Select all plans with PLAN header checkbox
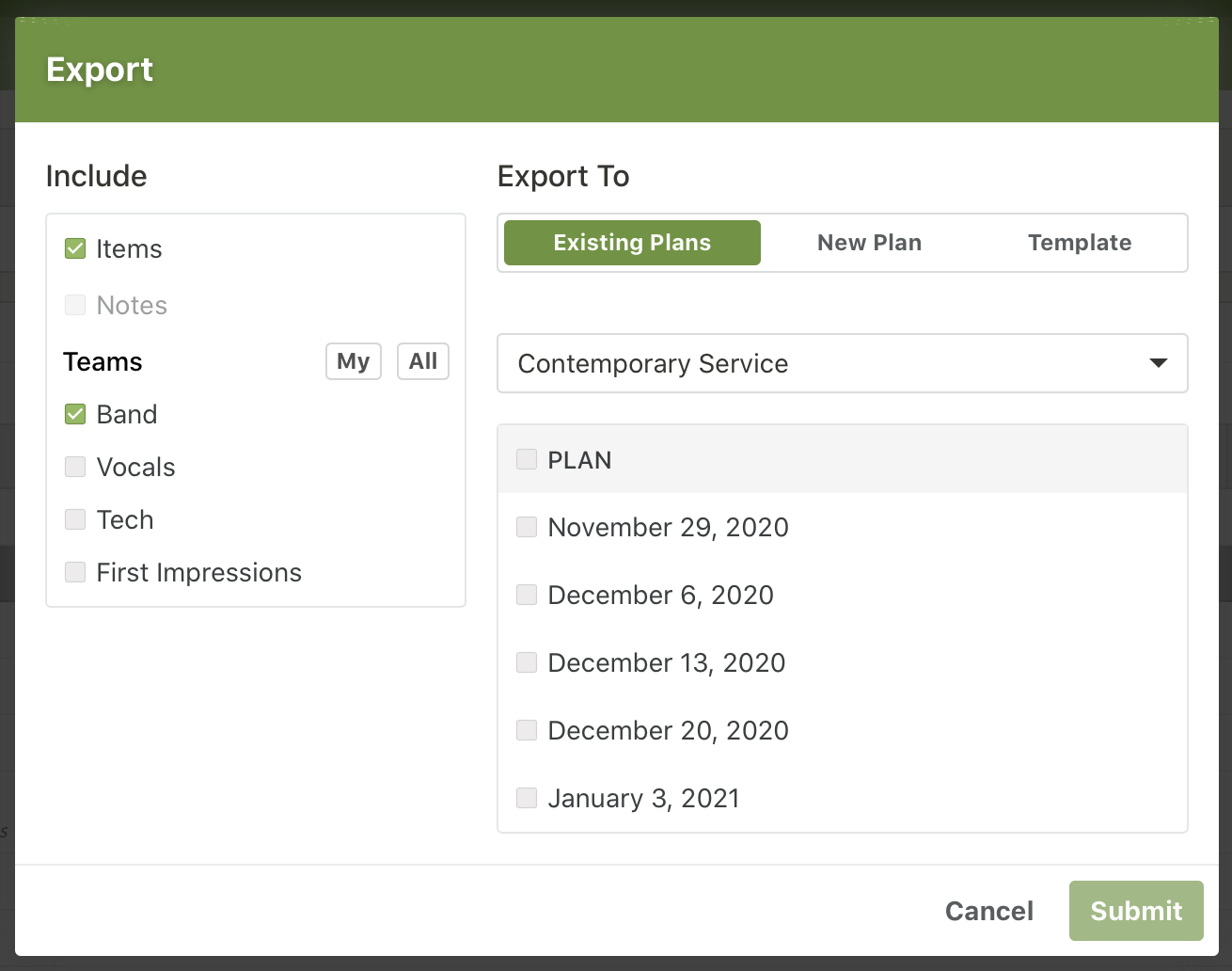1232x971 pixels. tap(527, 460)
